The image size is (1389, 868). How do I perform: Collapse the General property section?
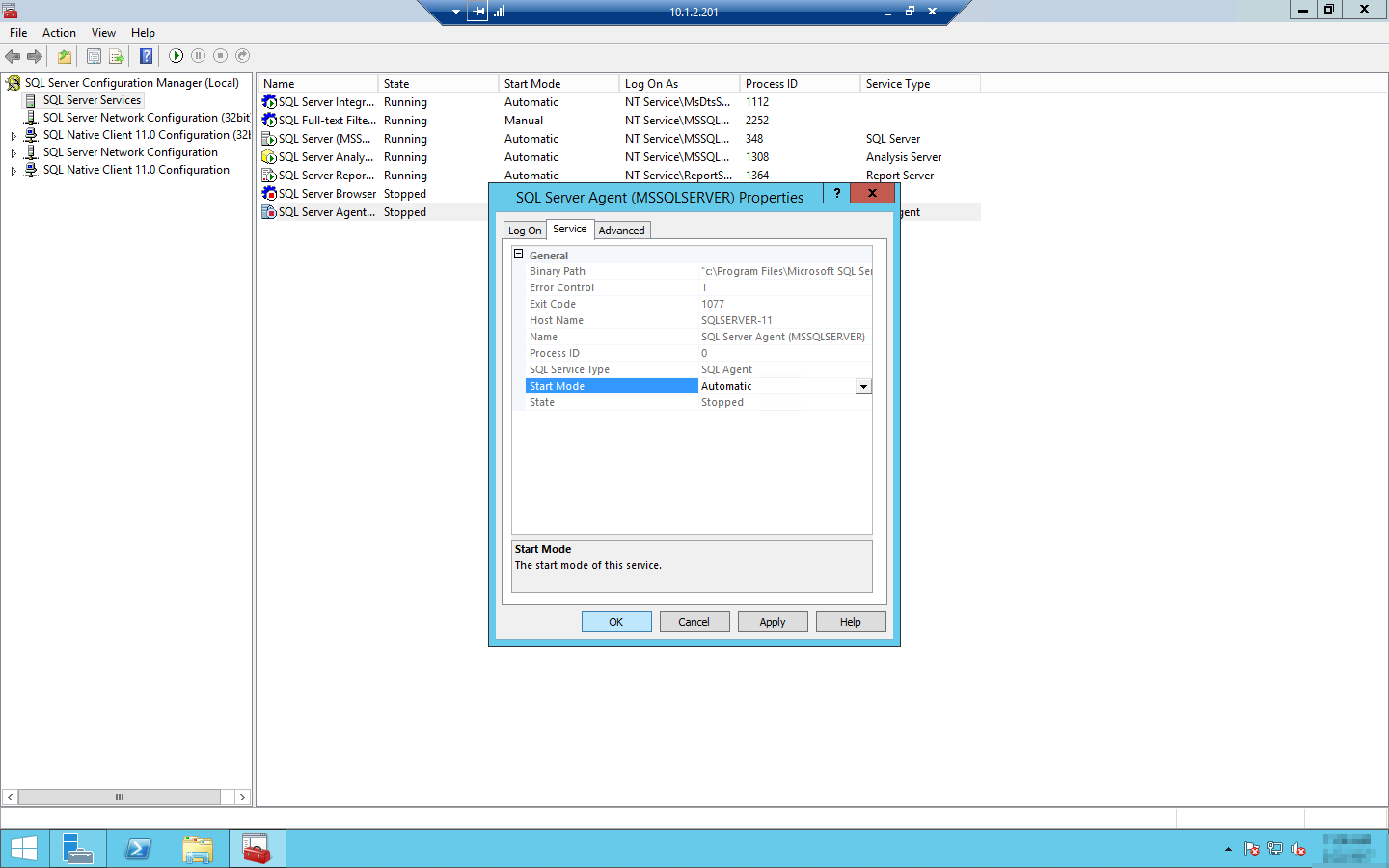pos(518,254)
